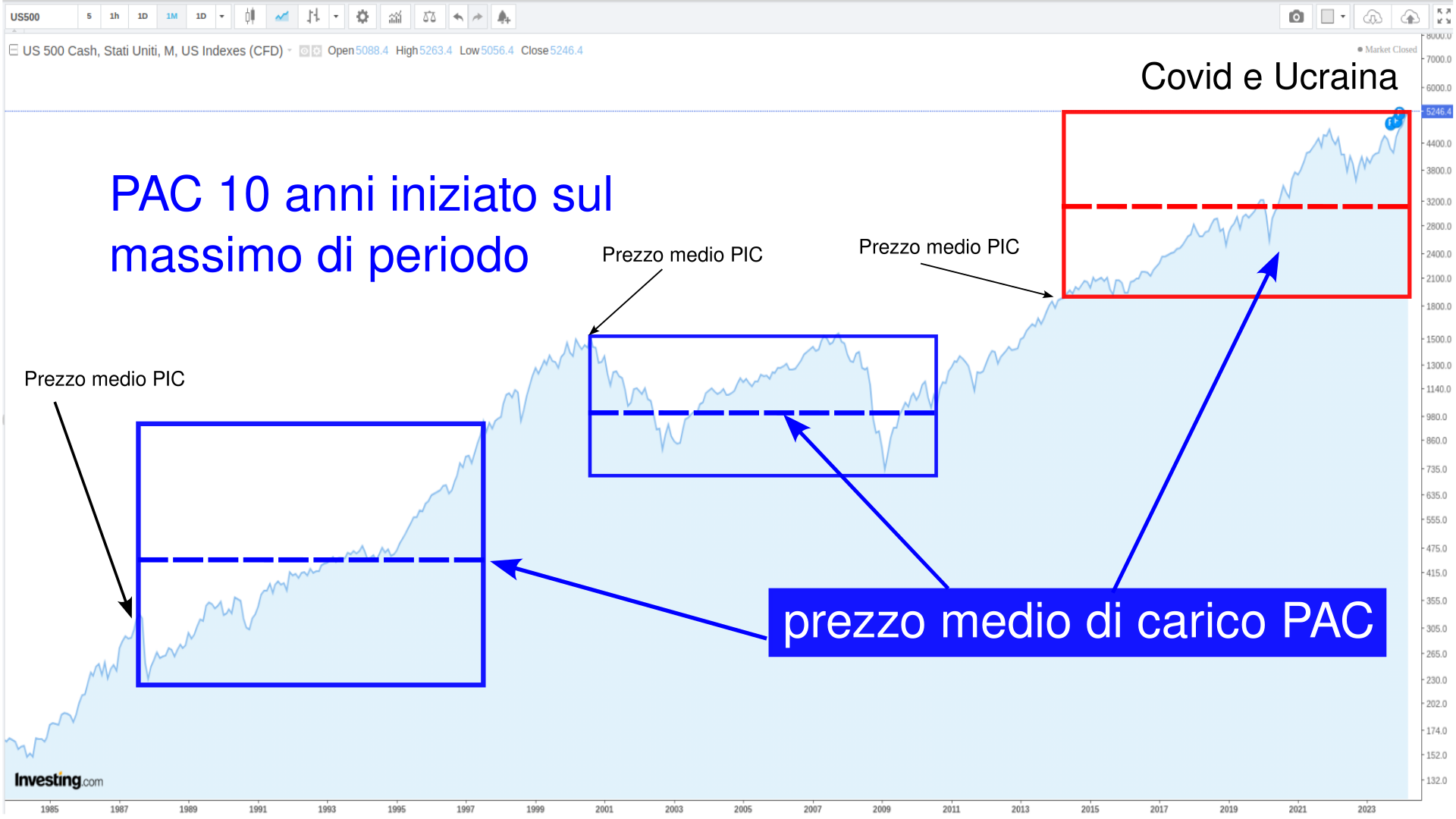Expand the timeframe interval dropdown arrow
Viewport: 1456px width, 819px height.
click(222, 16)
